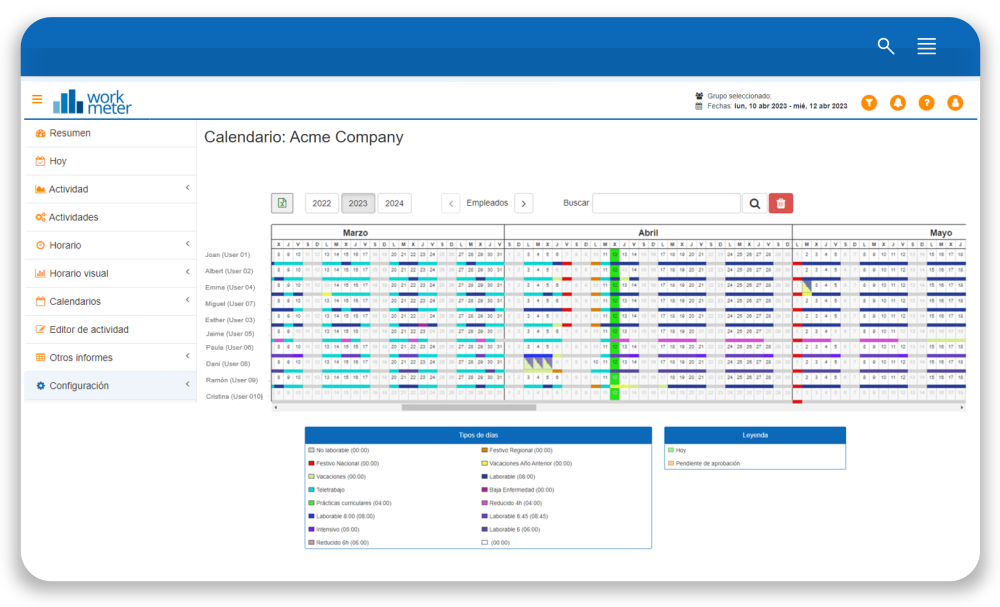
Task: Click into the Buscar search field
Action: [x=666, y=203]
